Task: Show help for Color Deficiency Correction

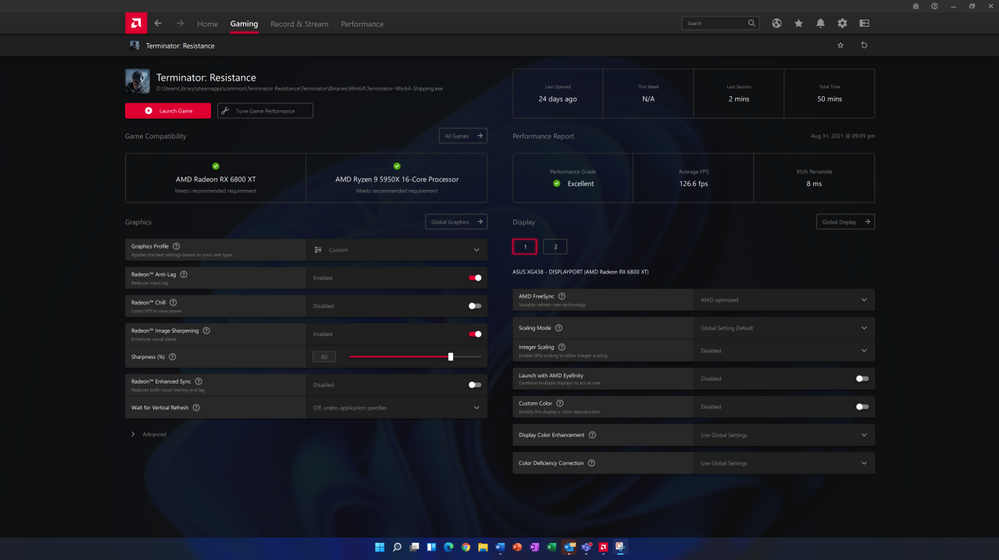Action: 591,463
